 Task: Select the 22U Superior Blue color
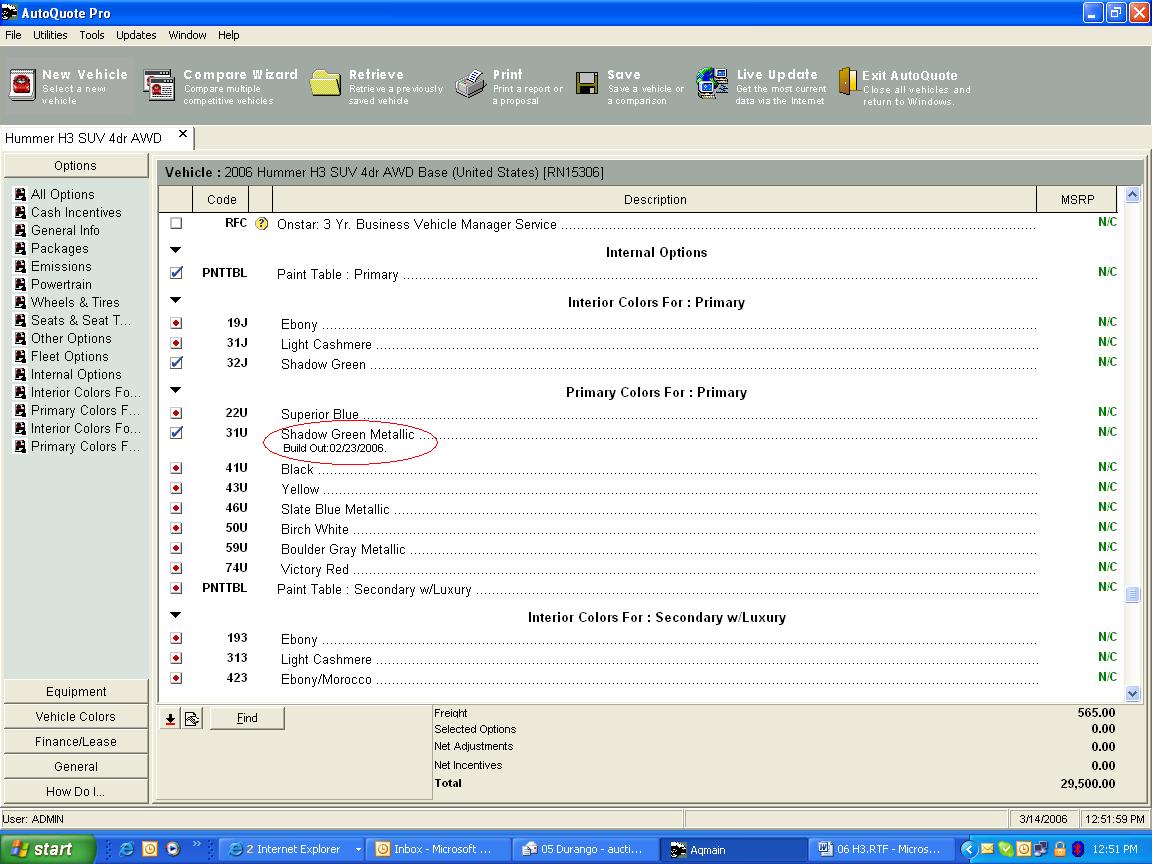coord(176,413)
